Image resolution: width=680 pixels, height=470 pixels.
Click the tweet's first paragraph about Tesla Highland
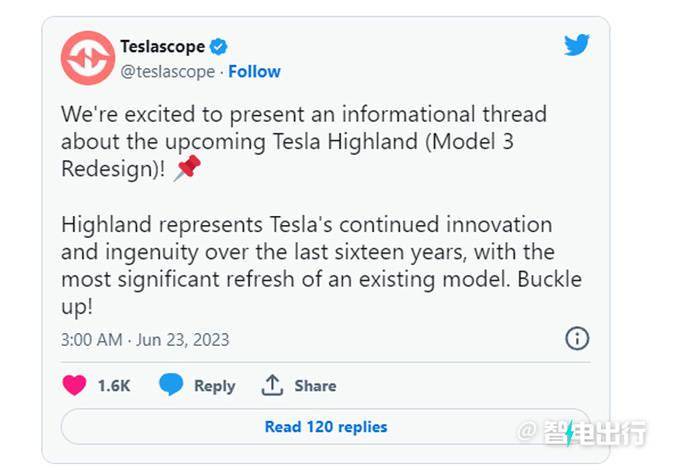click(300, 141)
